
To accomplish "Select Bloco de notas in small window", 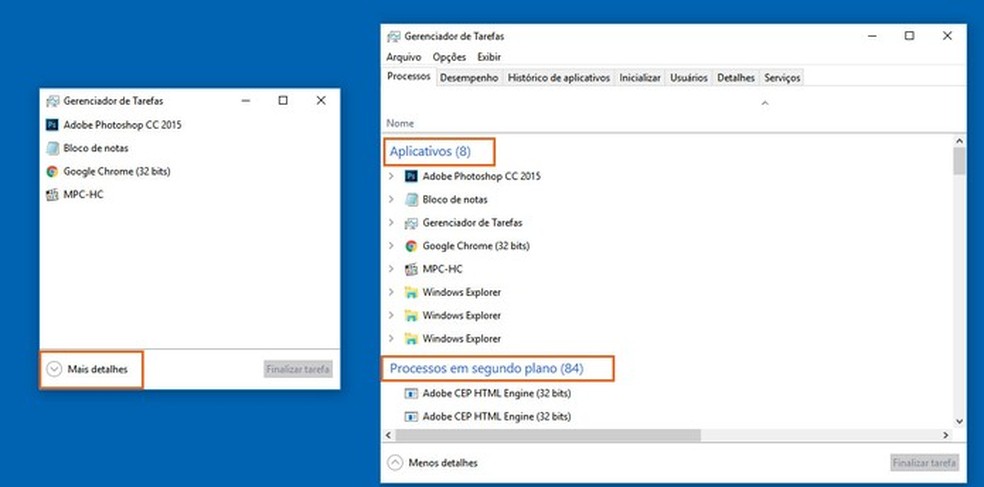I will (x=95, y=148).
